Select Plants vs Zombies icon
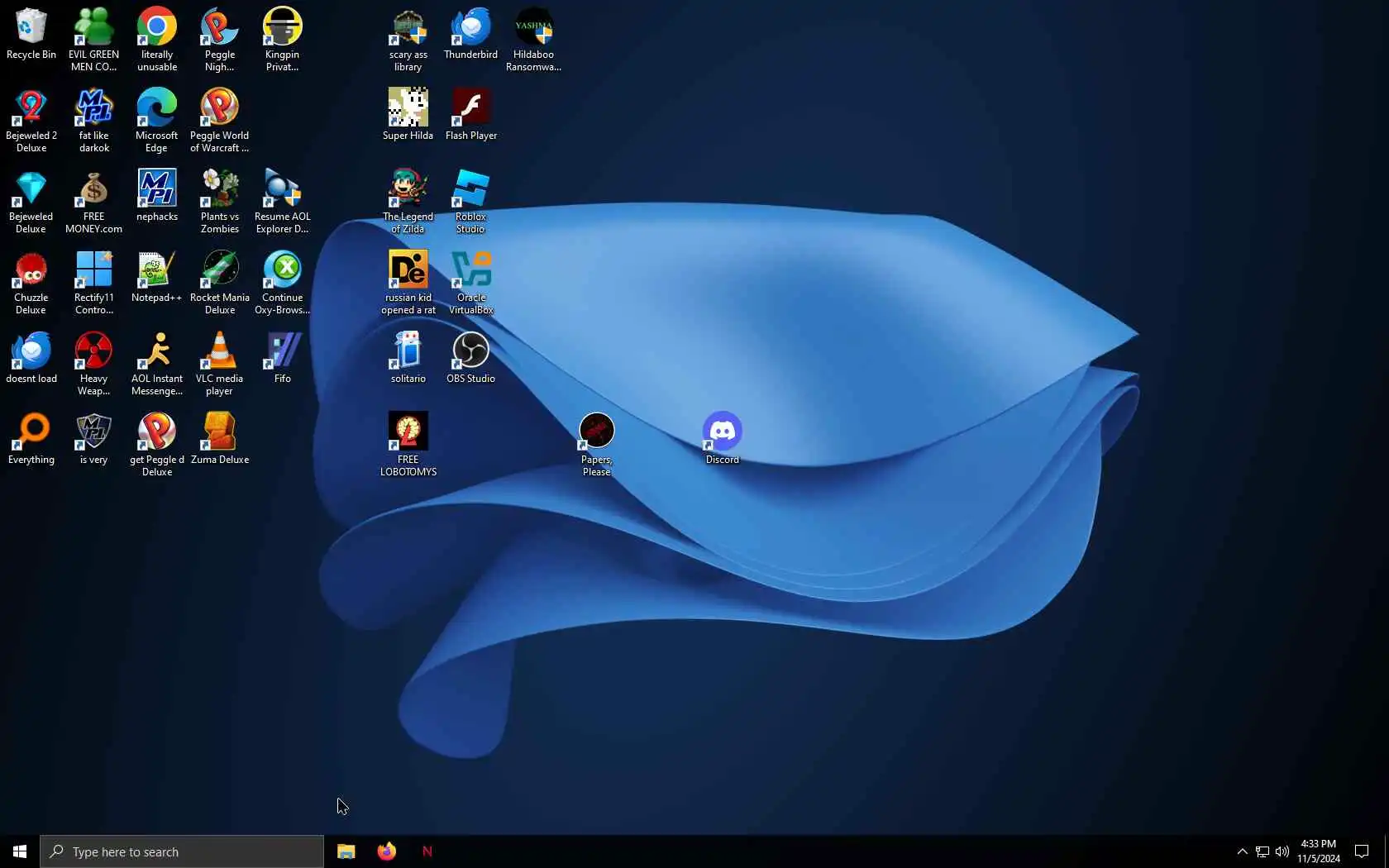Image resolution: width=1389 pixels, height=868 pixels. 219,201
